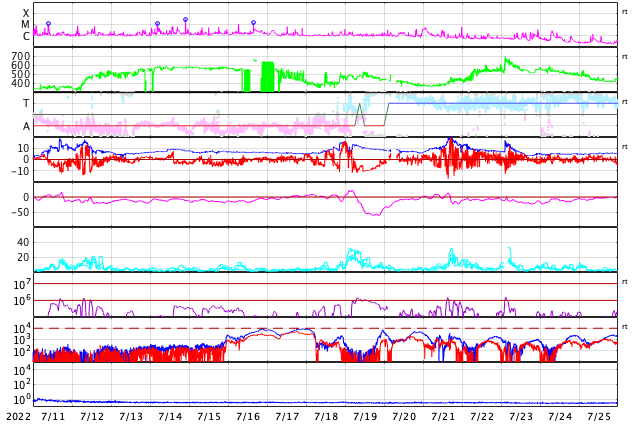Click the highest flare marker circle on 7/14
Image resolution: width=634 pixels, height=424 pixels.
(185, 19)
